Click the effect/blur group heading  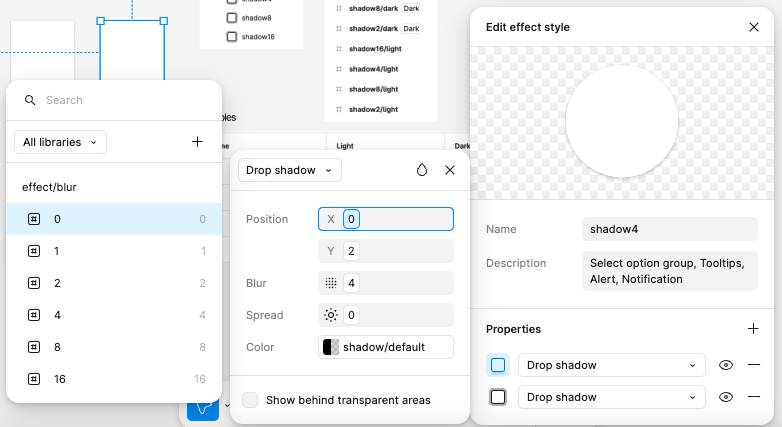coord(49,187)
